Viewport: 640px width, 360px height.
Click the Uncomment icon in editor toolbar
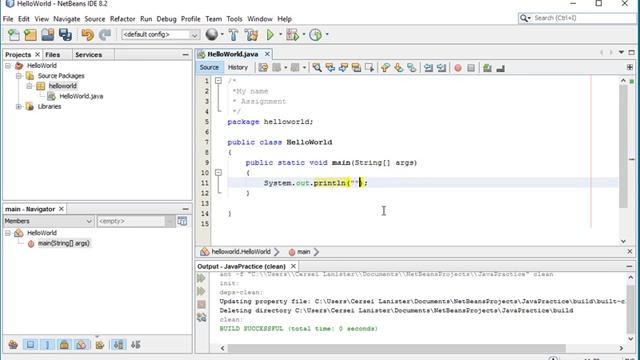(x=500, y=68)
